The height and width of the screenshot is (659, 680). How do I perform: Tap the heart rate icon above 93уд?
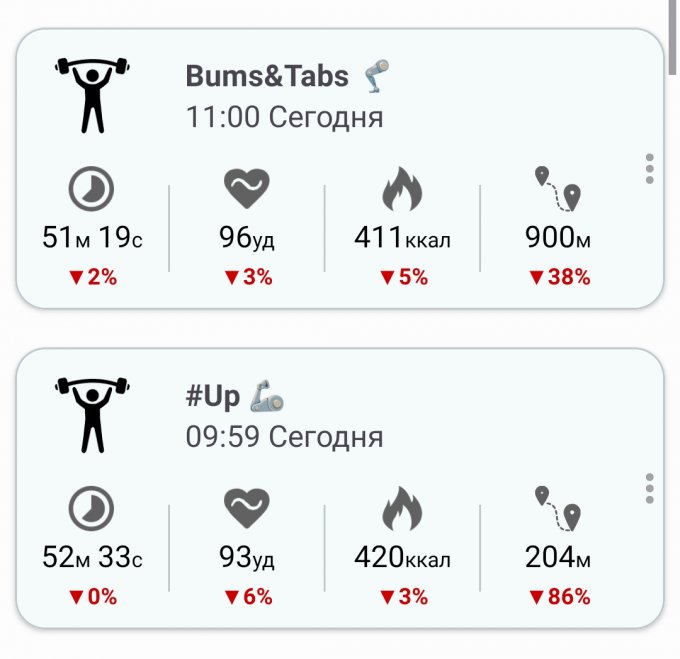[x=246, y=509]
